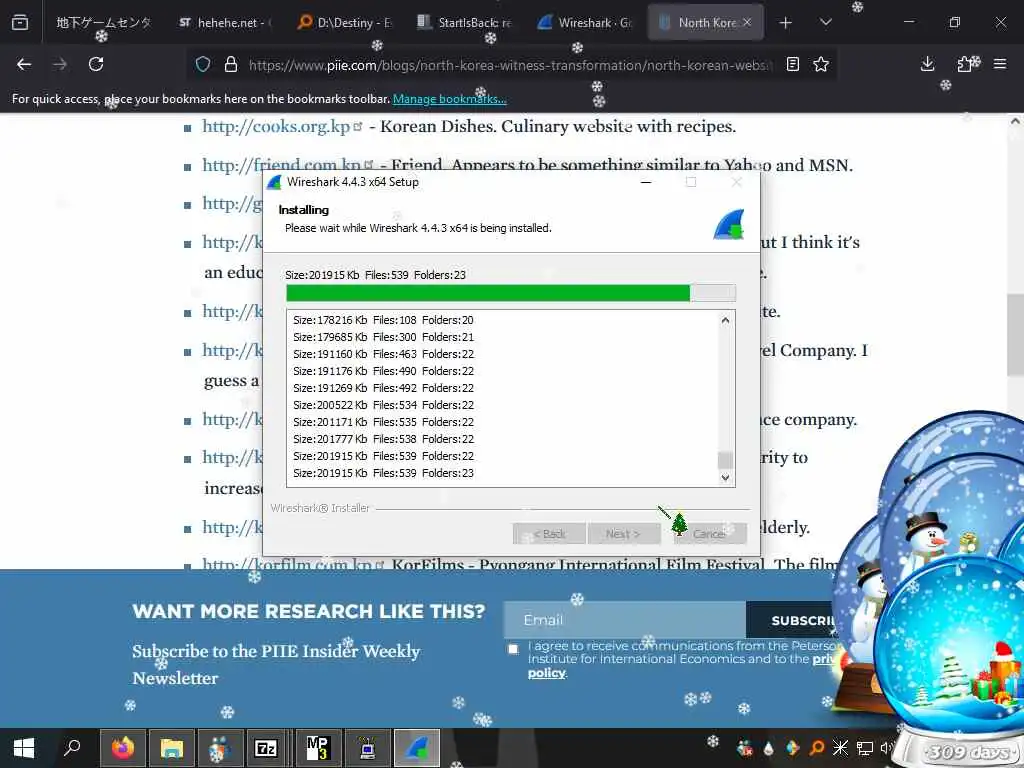Reload the current page

tap(96, 64)
